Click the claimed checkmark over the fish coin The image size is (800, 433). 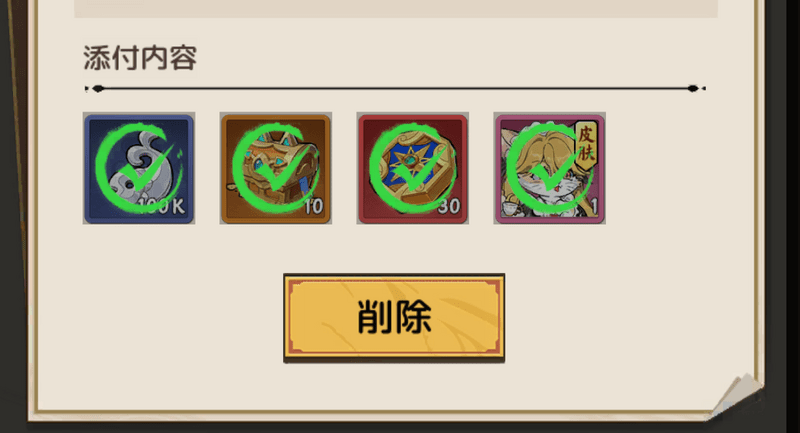coord(139,168)
